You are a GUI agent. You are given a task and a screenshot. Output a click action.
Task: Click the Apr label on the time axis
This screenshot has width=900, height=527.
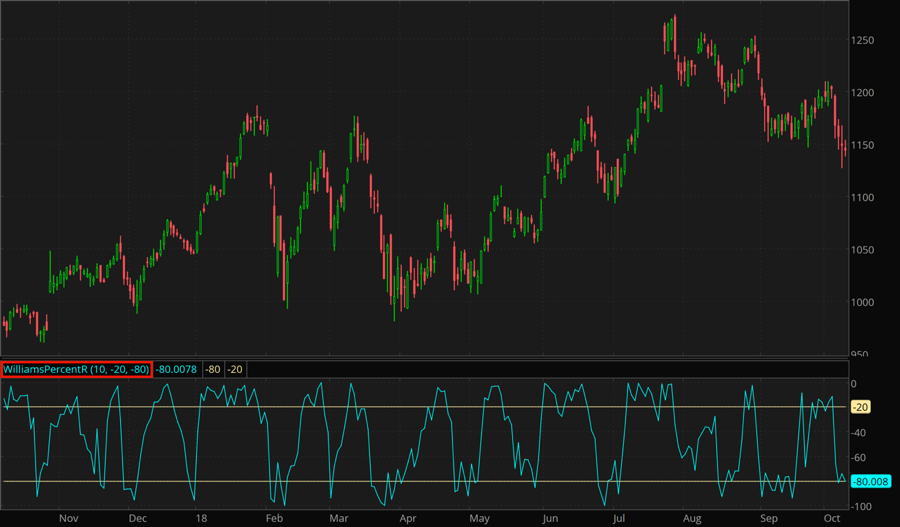click(x=407, y=519)
